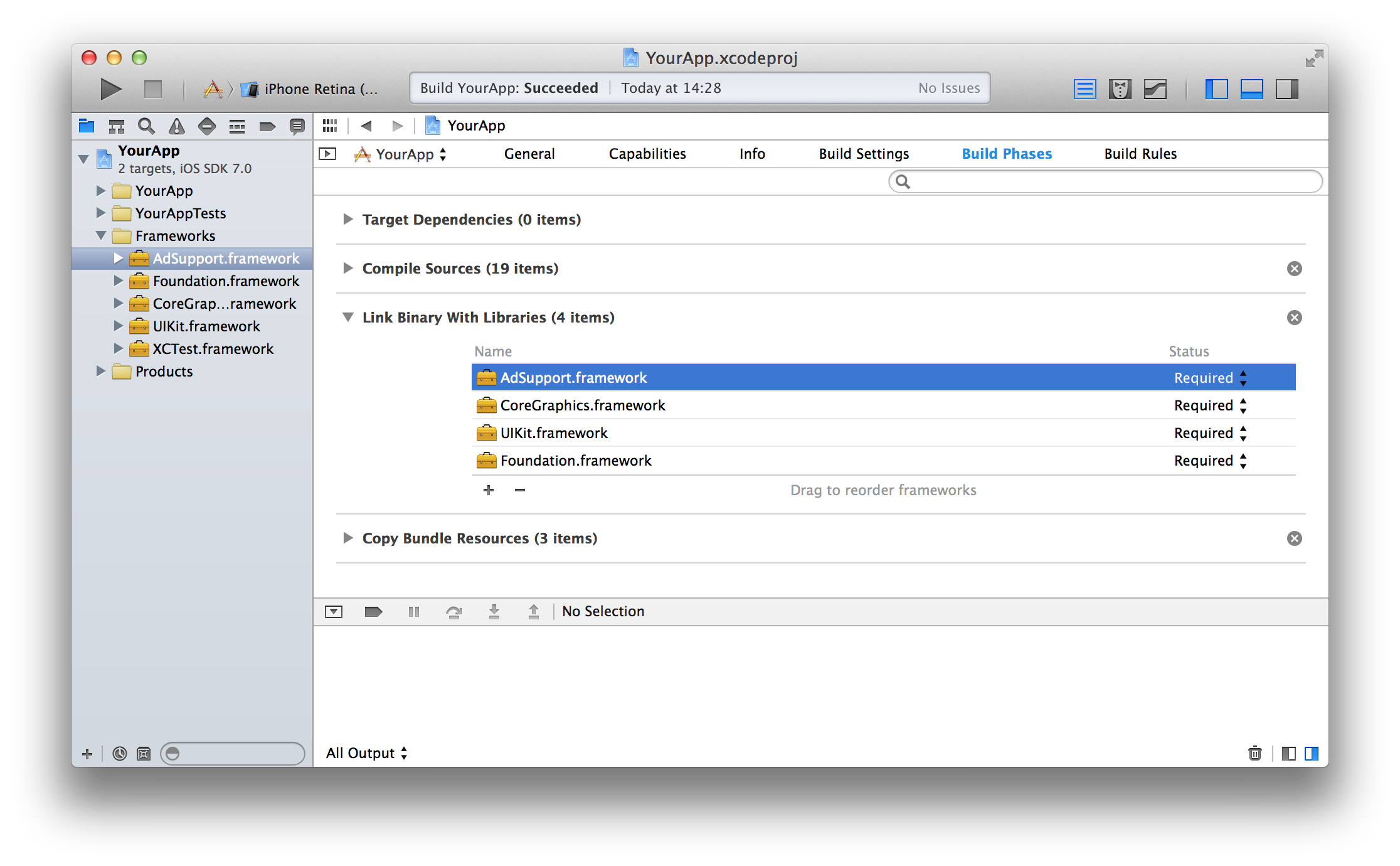Switch to the Build Settings tab
The height and width of the screenshot is (866, 1400).
coord(864,154)
